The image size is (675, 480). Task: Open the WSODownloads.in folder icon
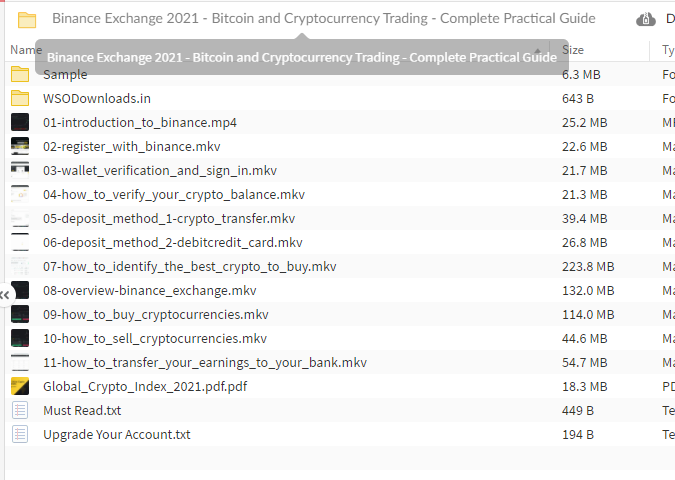tap(20, 99)
